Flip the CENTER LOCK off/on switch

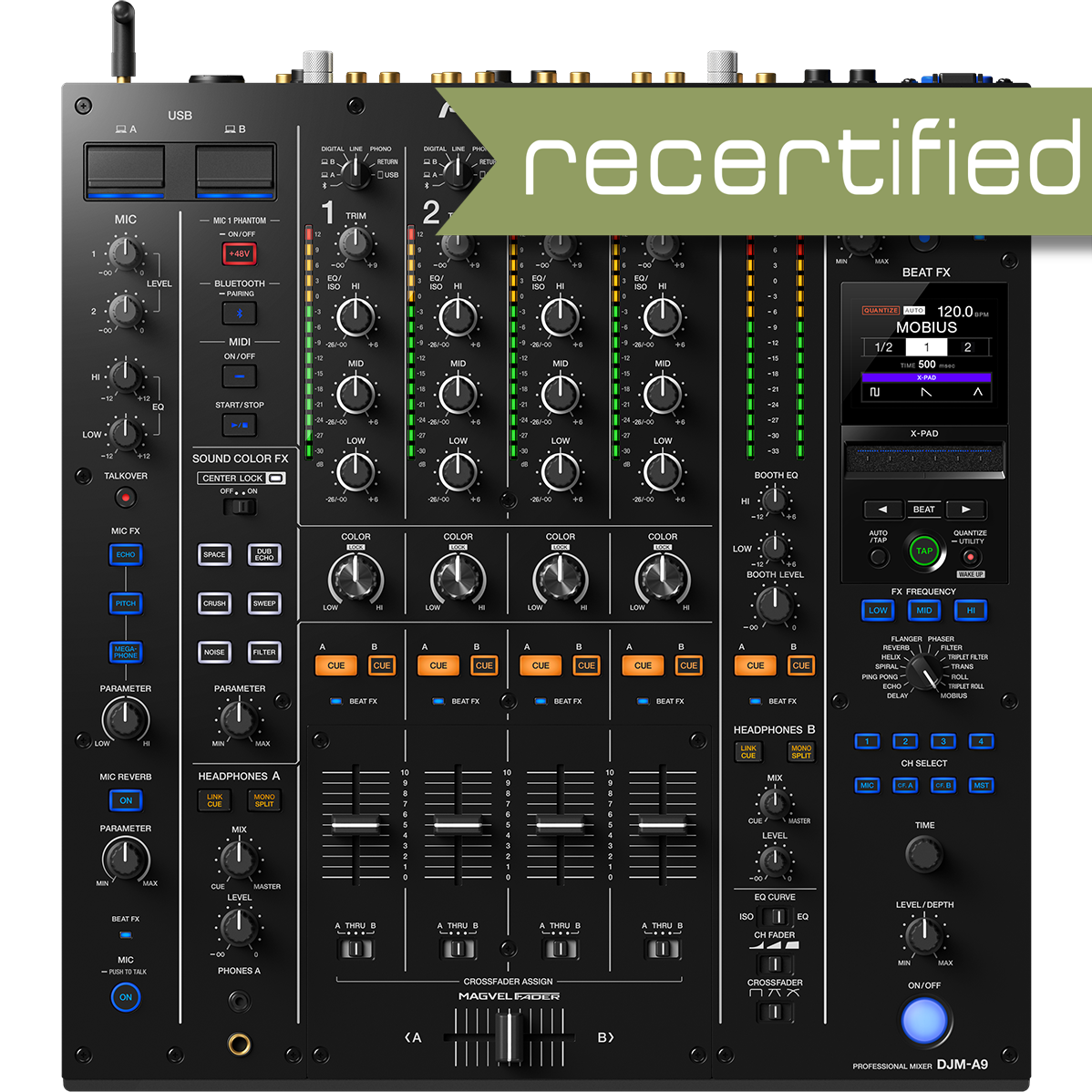[x=240, y=506]
